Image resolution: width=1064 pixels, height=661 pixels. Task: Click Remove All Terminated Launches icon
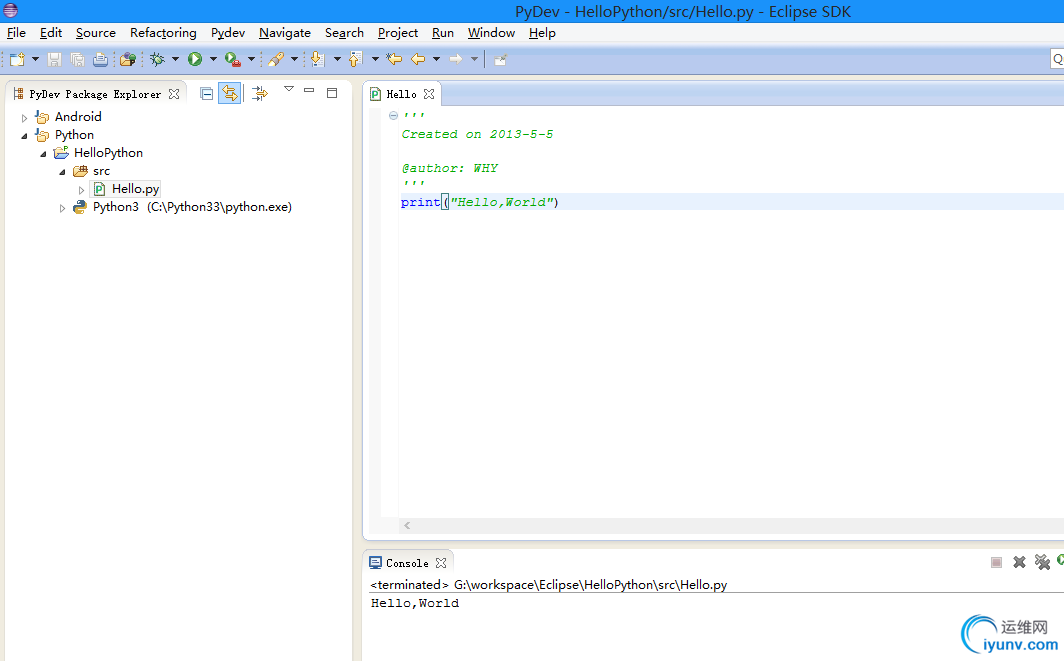pyautogui.click(x=1042, y=562)
